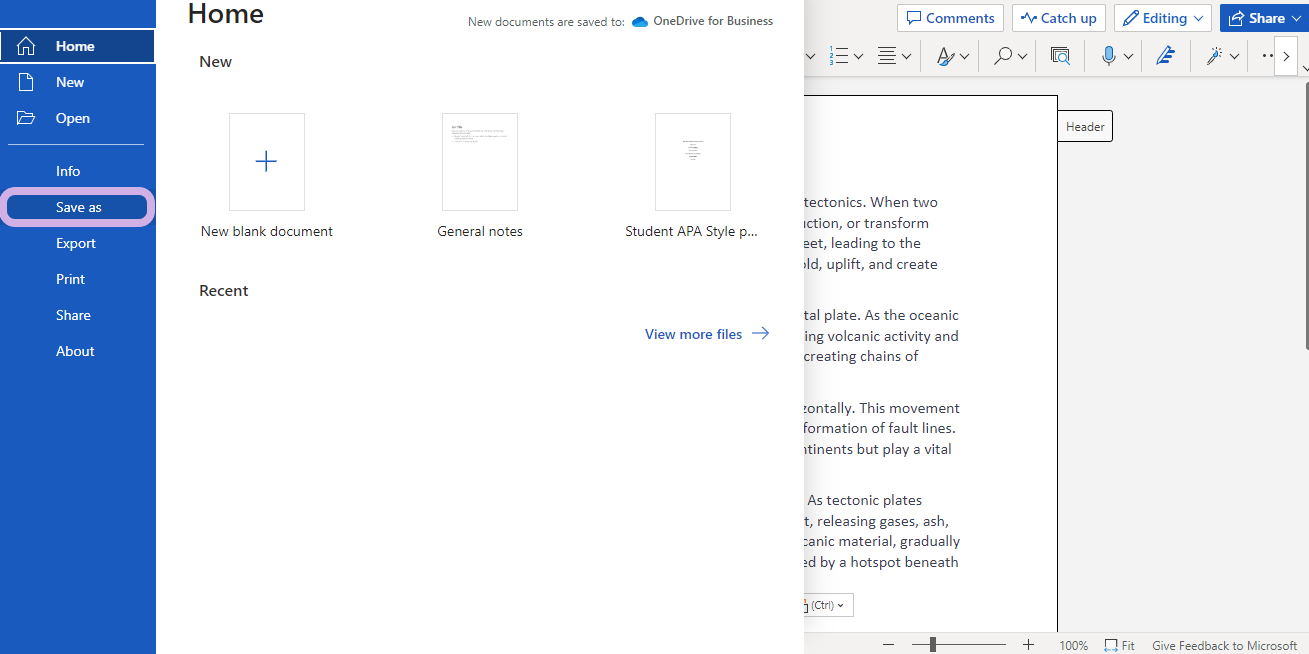This screenshot has width=1309, height=654.
Task: Click the Designer magic wand icon
Action: (x=1214, y=57)
